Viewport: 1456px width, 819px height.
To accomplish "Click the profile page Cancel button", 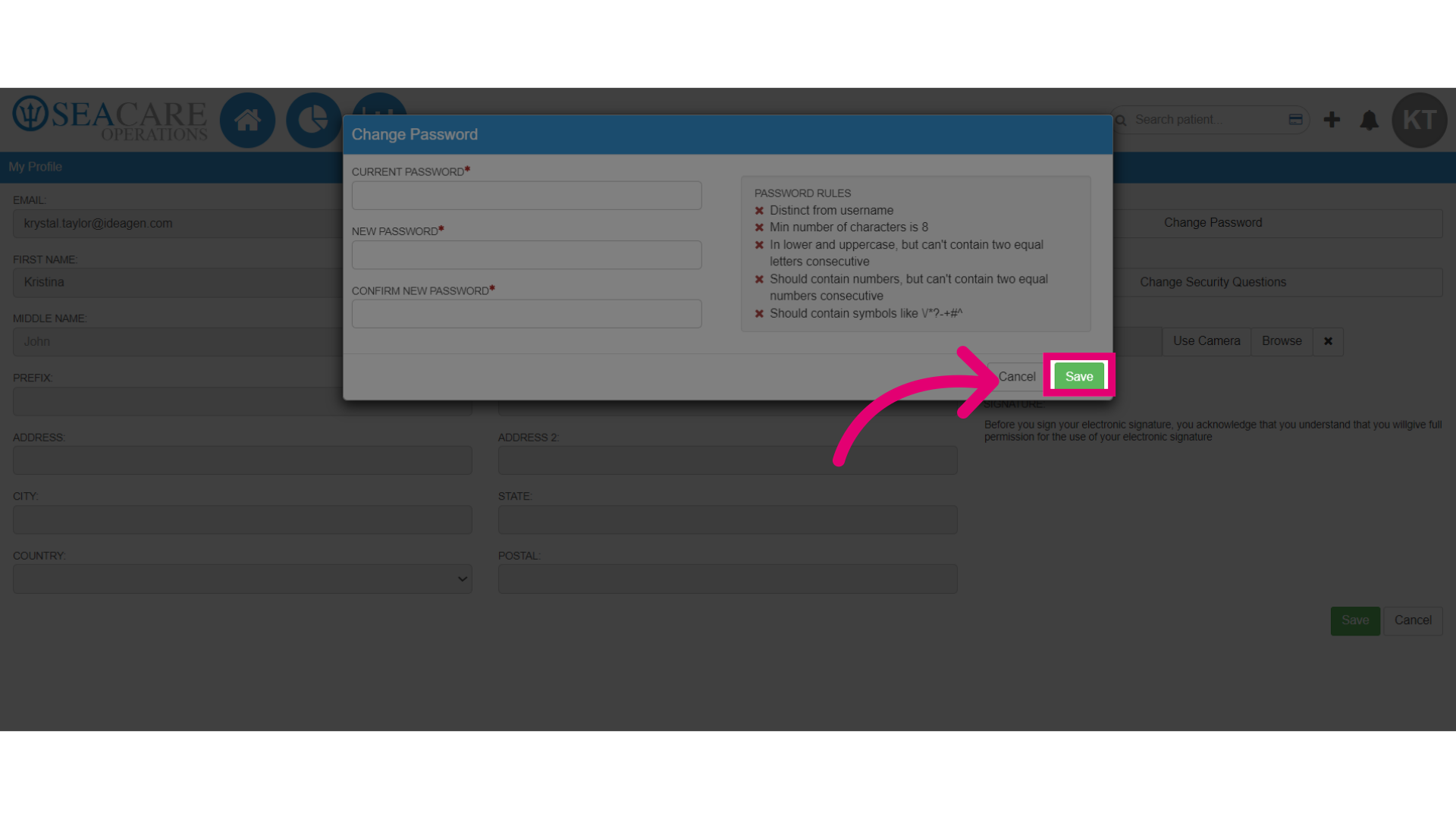I will point(1413,620).
